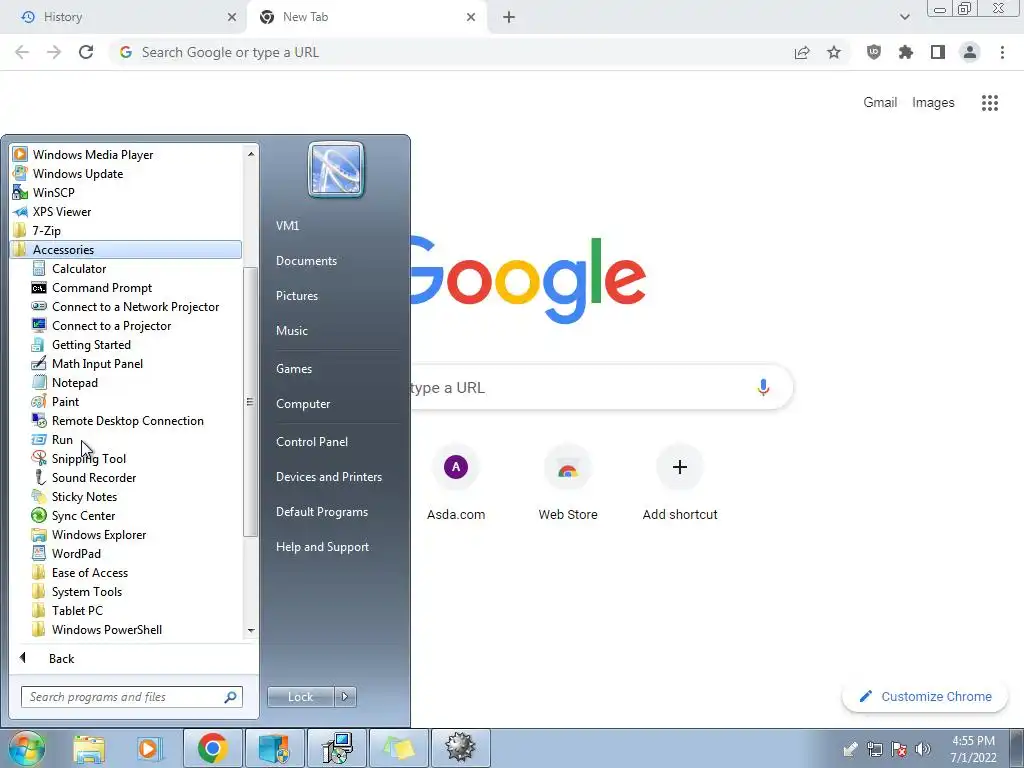Expand Tablet PC folder
Viewport: 1024px width, 768px height.
(x=77, y=611)
